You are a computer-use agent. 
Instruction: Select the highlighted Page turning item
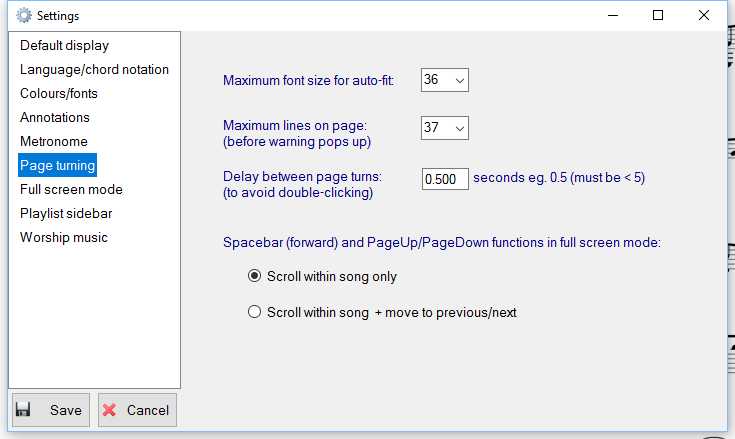[x=58, y=165]
